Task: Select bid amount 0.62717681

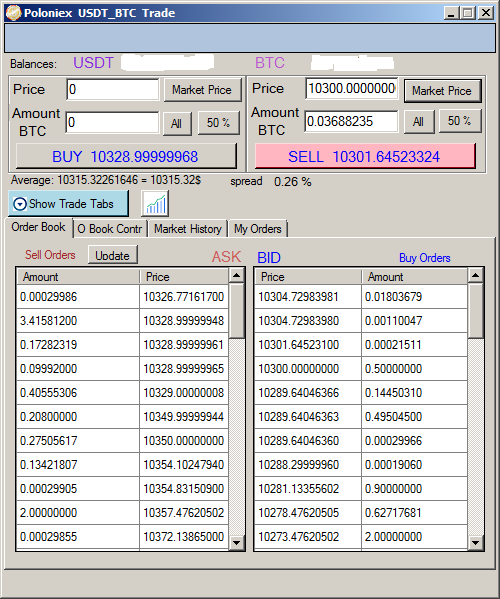Action: tap(414, 513)
